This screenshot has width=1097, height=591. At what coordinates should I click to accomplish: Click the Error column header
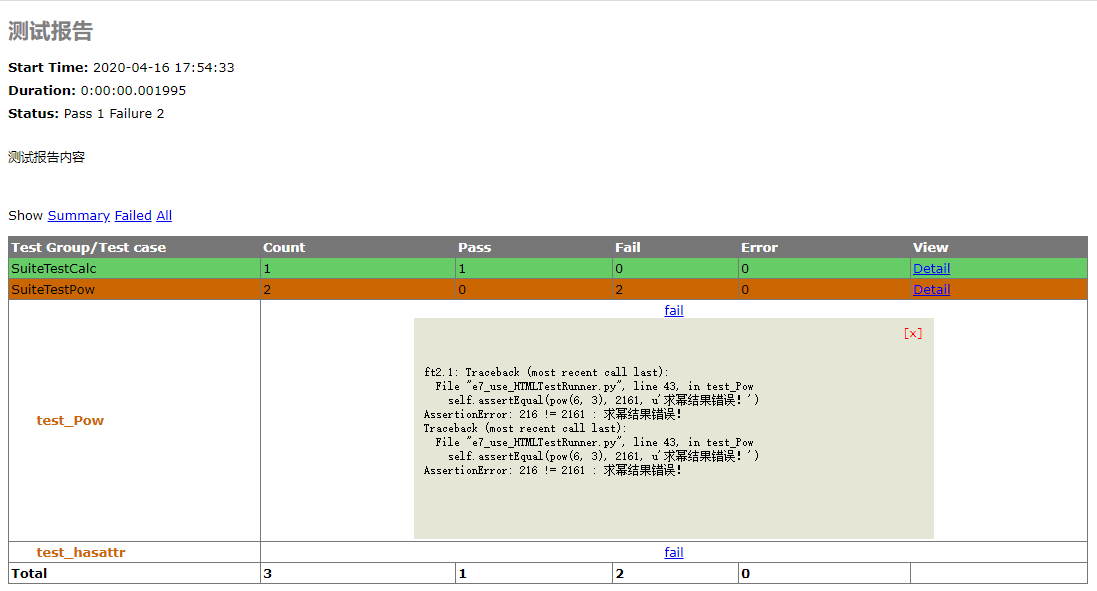[x=759, y=248]
